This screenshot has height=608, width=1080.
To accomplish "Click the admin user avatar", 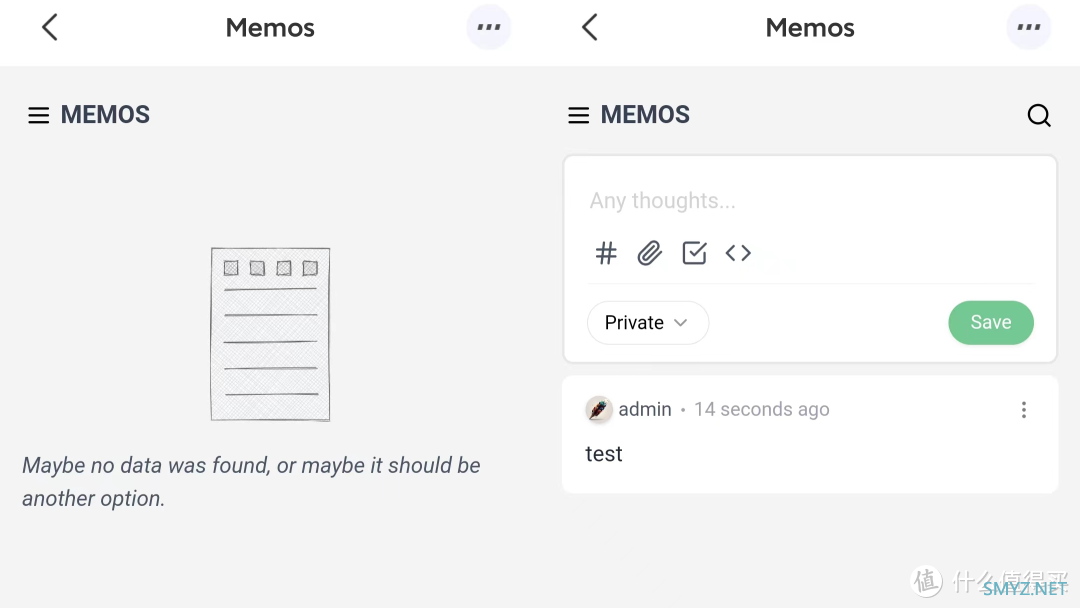I will pyautogui.click(x=599, y=409).
